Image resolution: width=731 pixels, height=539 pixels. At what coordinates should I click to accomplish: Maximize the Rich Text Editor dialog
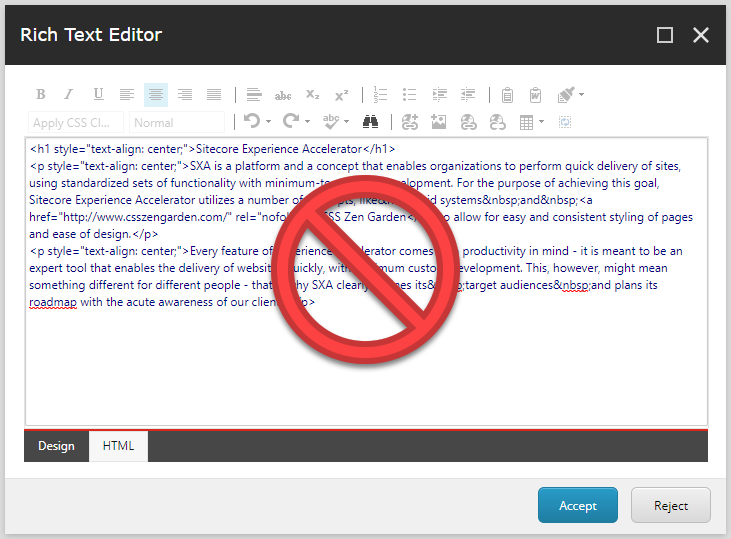click(665, 35)
